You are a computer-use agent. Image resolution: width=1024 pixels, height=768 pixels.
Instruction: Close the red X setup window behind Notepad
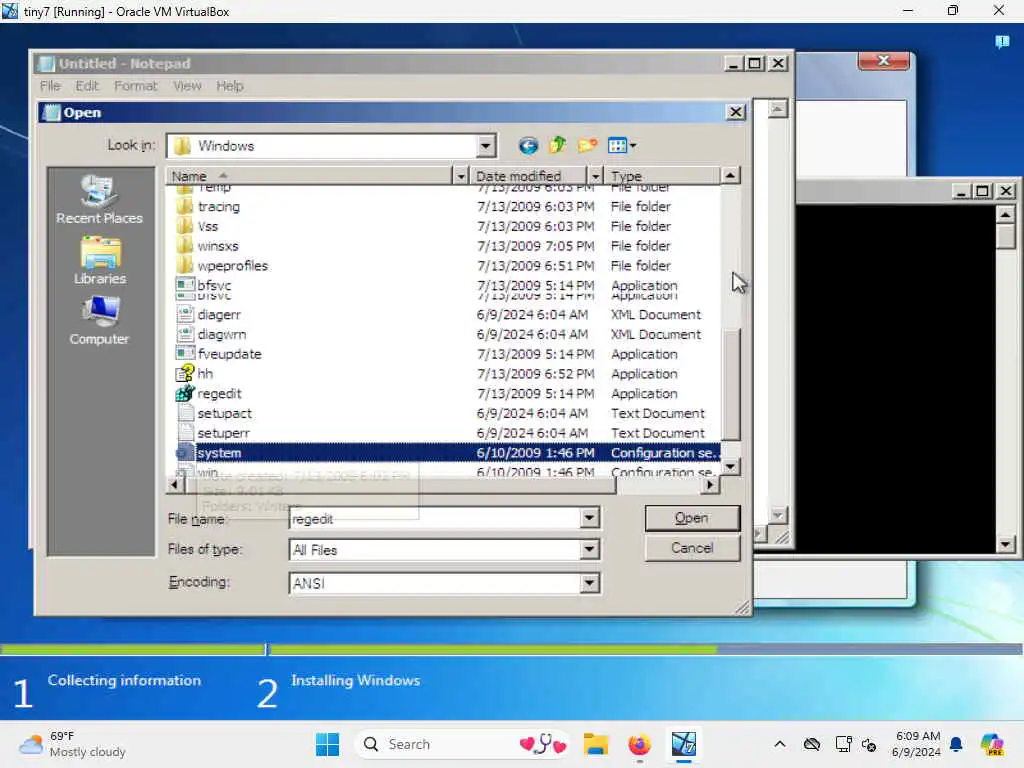[884, 60]
